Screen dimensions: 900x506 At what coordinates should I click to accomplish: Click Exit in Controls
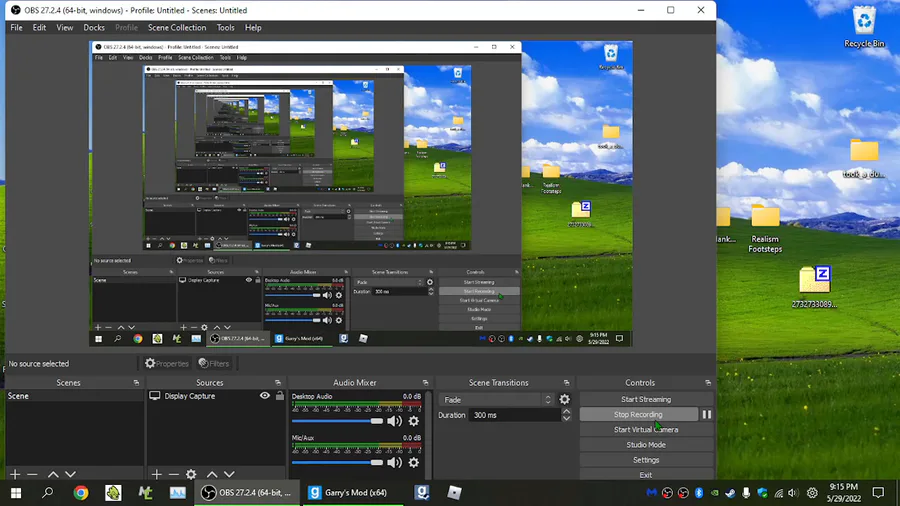(x=646, y=475)
